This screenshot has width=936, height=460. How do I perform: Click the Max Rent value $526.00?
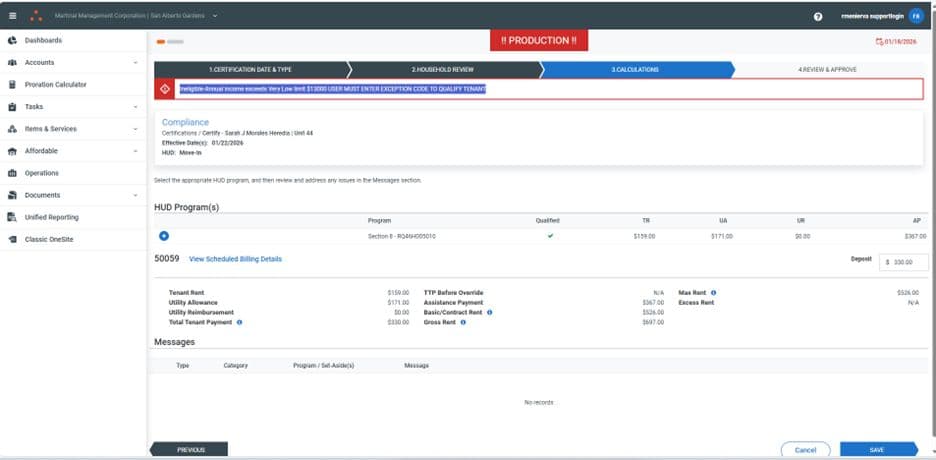click(908, 293)
